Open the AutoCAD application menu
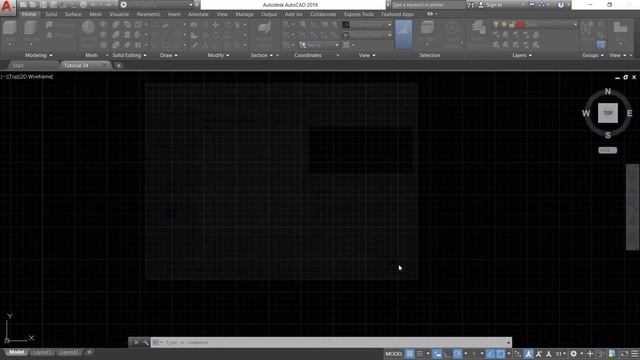 click(7, 7)
